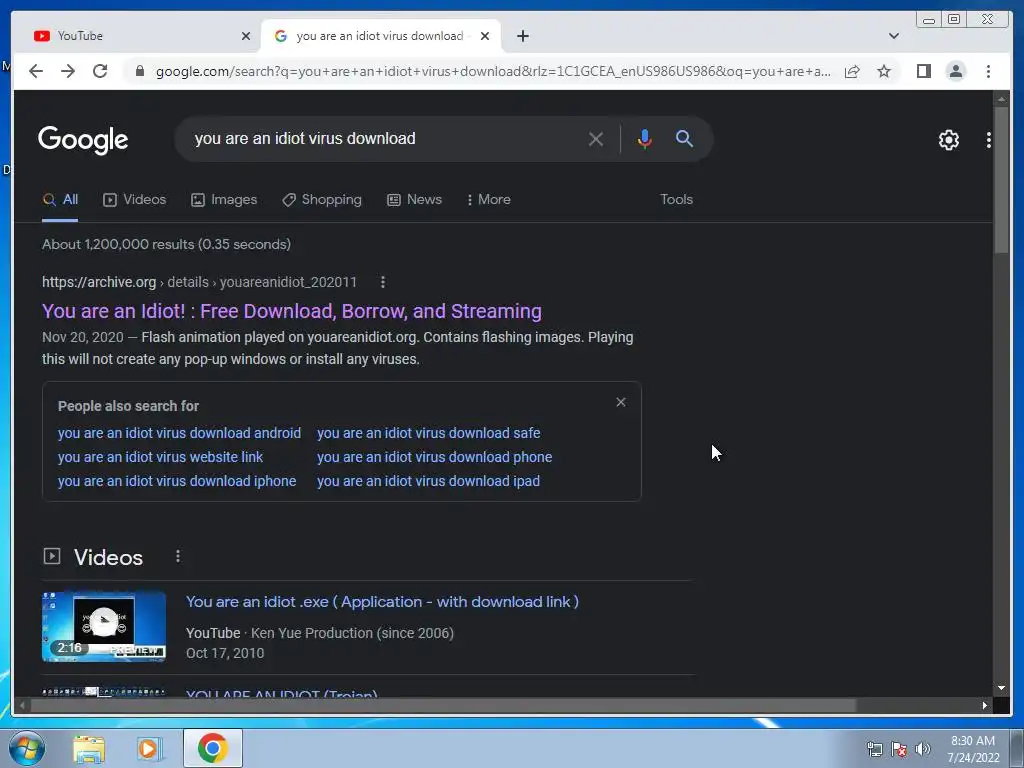Dismiss the People also search for box
Image resolution: width=1024 pixels, height=768 pixels.
coord(620,402)
